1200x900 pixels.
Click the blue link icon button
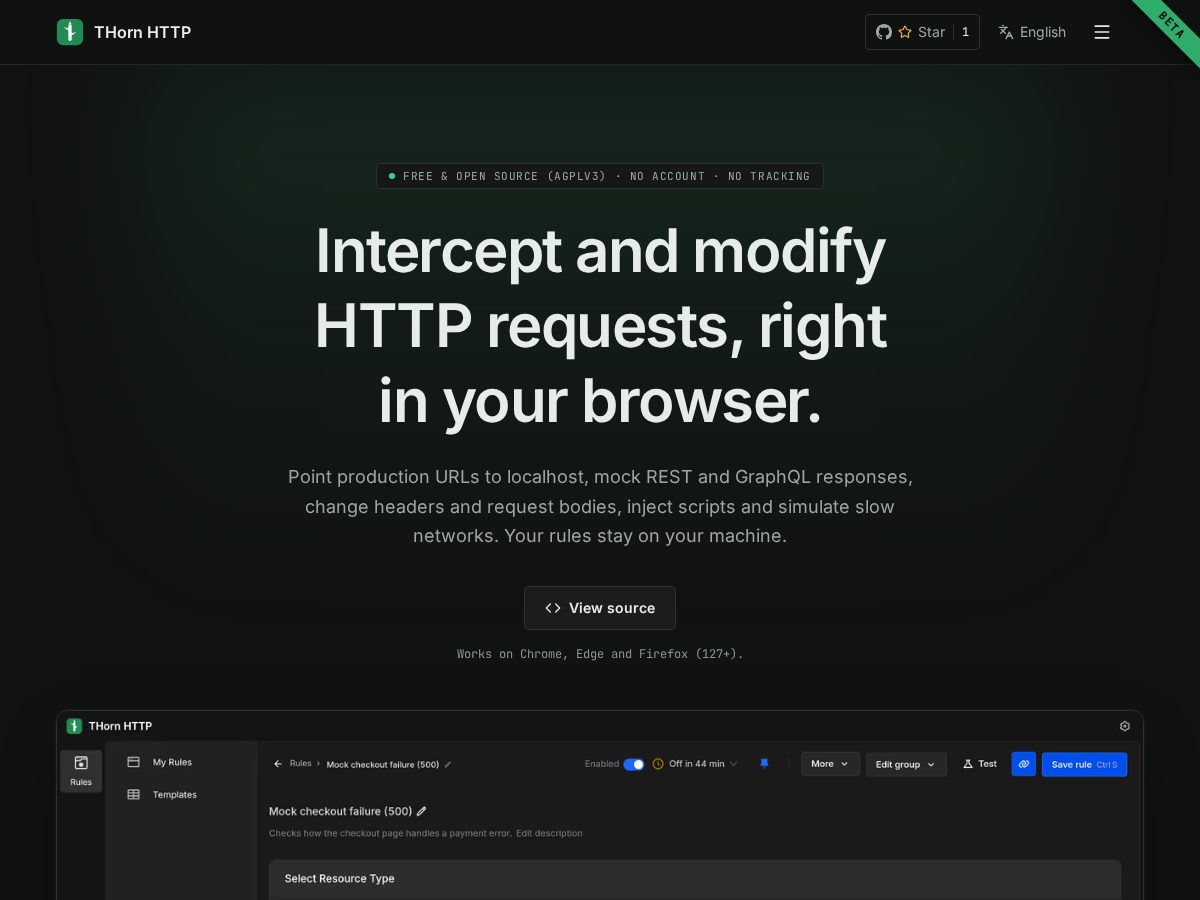[1024, 764]
